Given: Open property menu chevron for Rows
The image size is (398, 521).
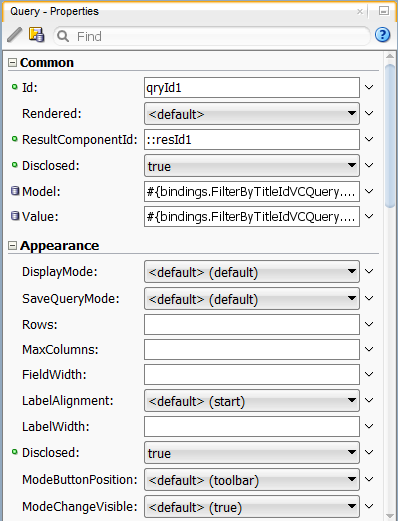Looking at the screenshot, I should [x=369, y=324].
